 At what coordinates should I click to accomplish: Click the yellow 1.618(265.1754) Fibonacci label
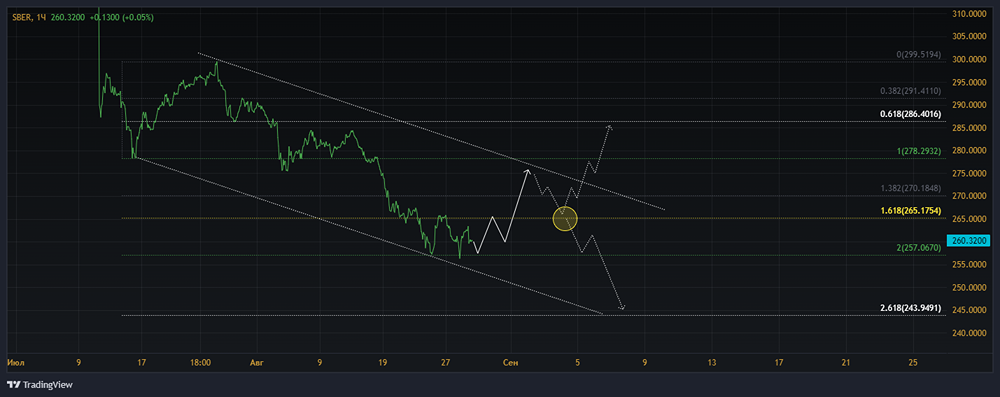(911, 211)
